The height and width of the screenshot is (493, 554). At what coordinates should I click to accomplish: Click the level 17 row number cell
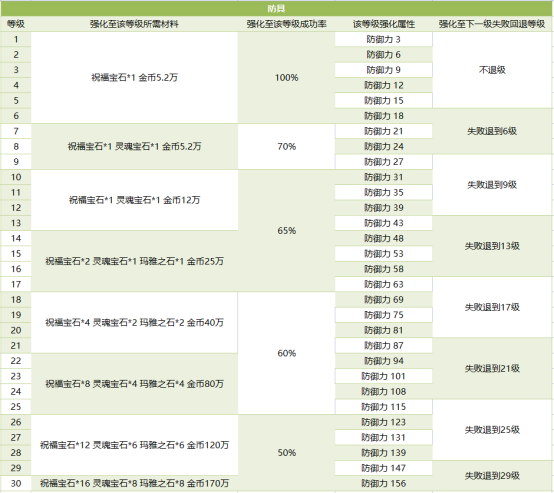(x=16, y=284)
